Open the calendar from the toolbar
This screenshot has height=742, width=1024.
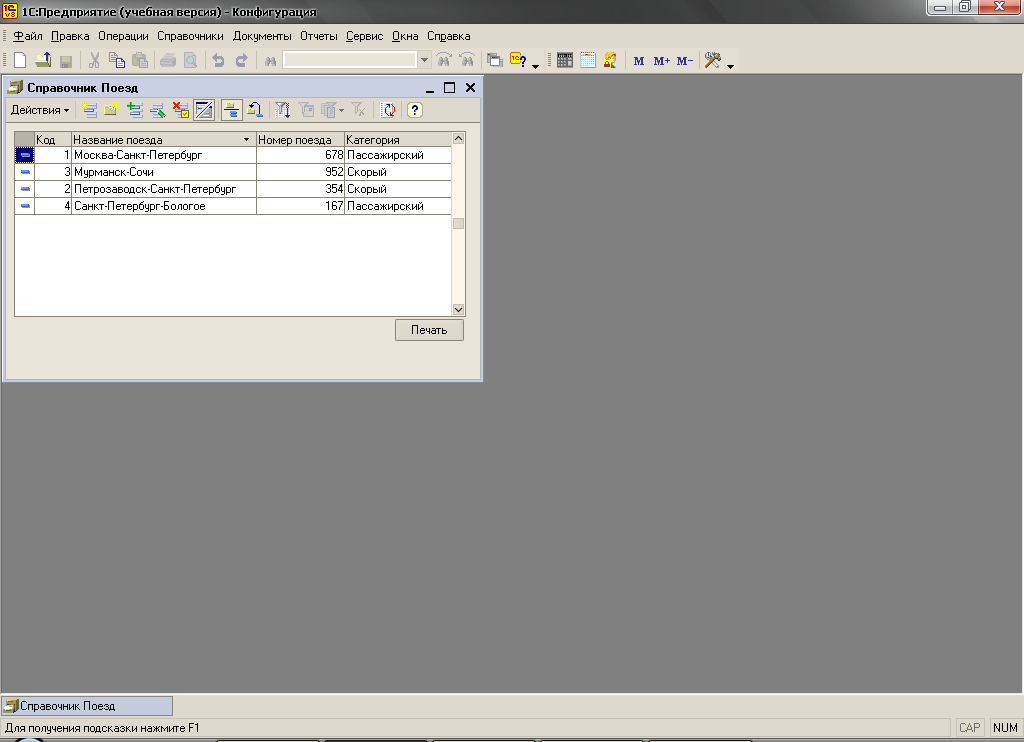tap(588, 61)
